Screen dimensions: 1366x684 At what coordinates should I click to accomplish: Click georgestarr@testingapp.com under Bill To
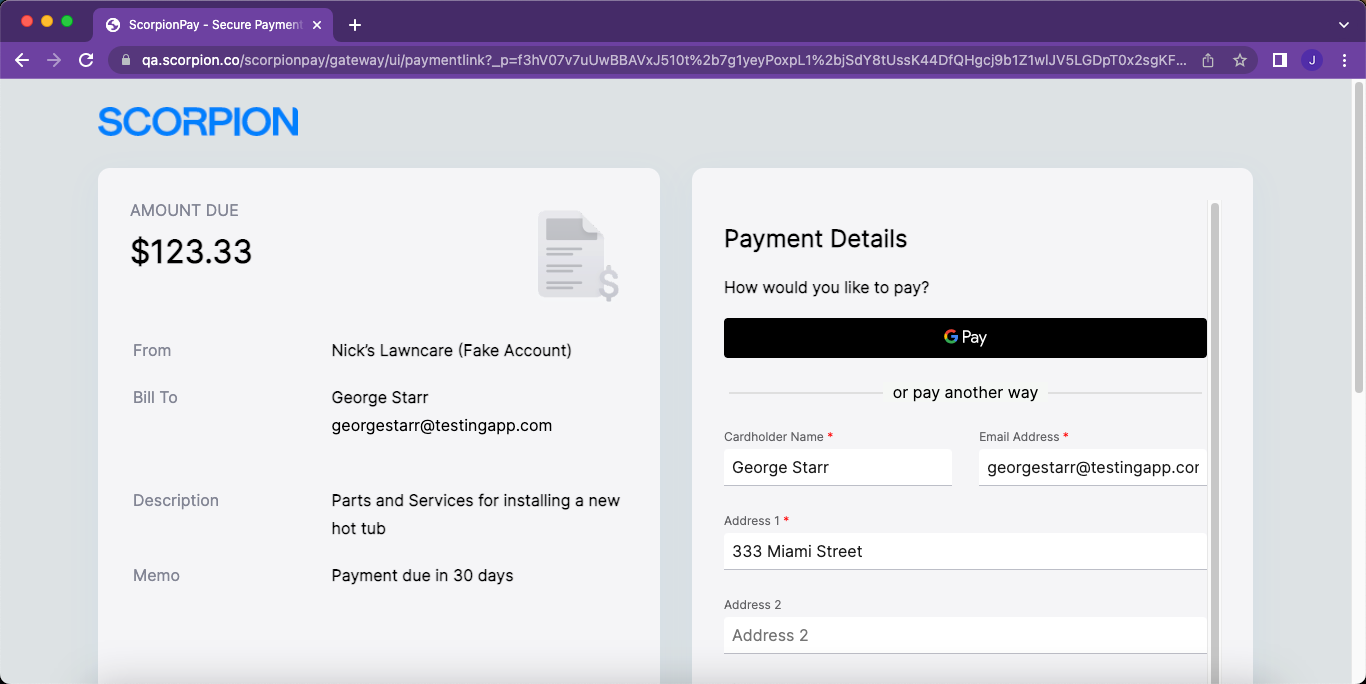click(x=442, y=425)
